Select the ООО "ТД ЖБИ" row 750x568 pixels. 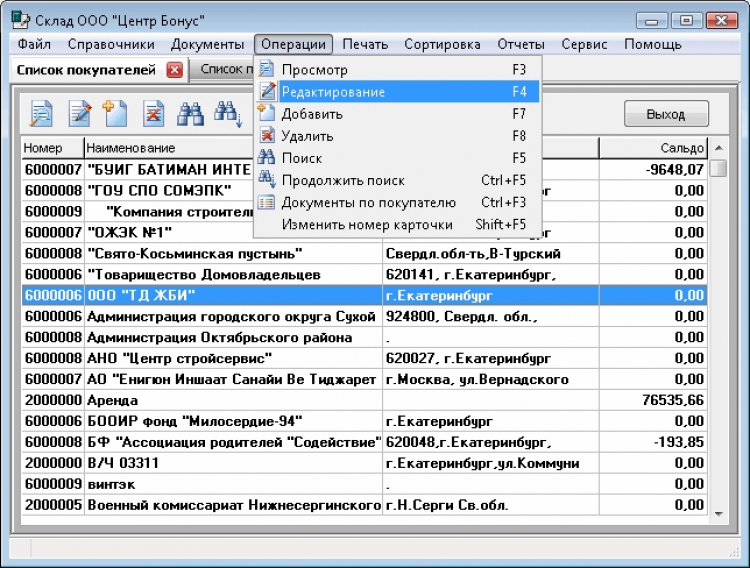(x=364, y=295)
